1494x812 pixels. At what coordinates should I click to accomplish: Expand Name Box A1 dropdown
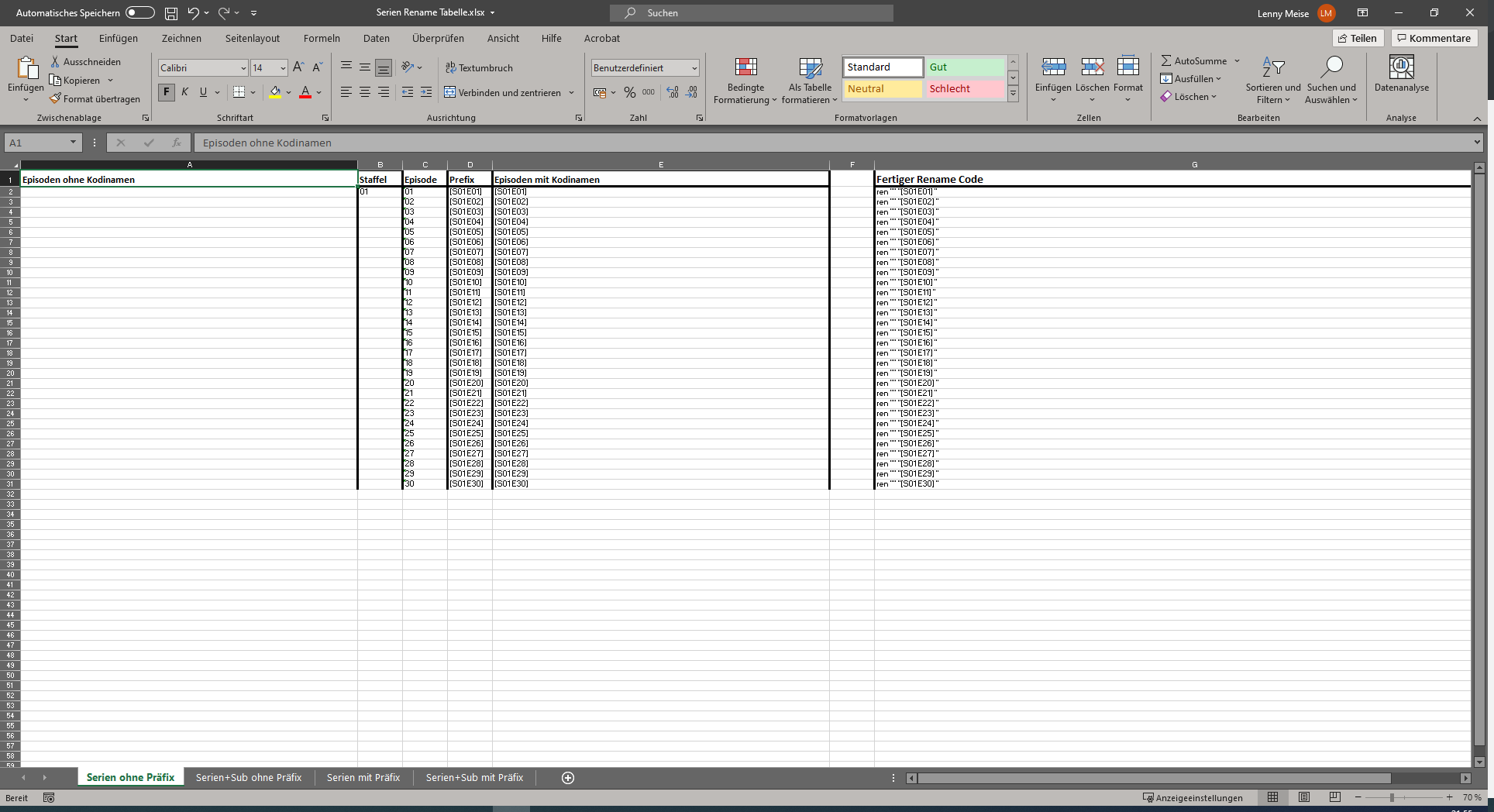coord(73,143)
